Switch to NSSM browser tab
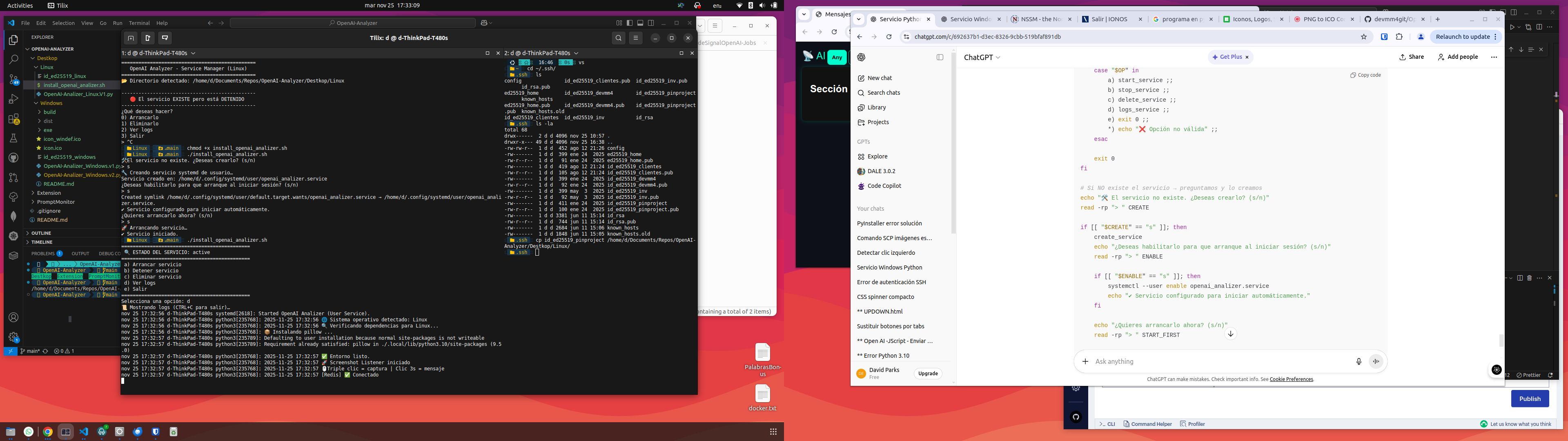Image resolution: width=1568 pixels, height=441 pixels. [1038, 19]
